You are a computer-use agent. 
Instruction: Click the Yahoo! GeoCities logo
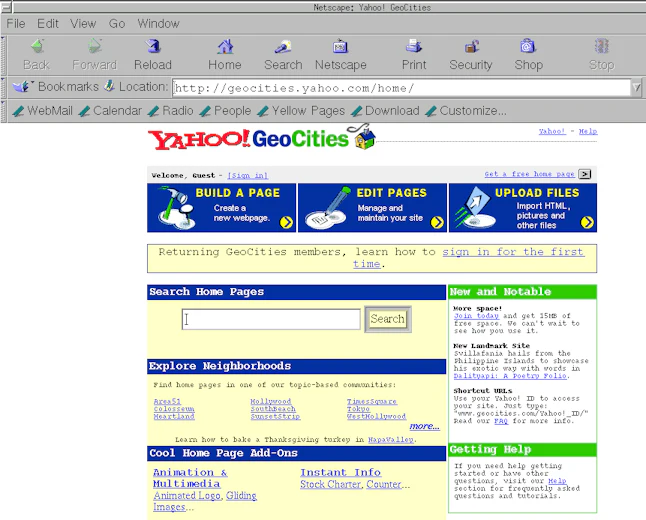click(262, 138)
